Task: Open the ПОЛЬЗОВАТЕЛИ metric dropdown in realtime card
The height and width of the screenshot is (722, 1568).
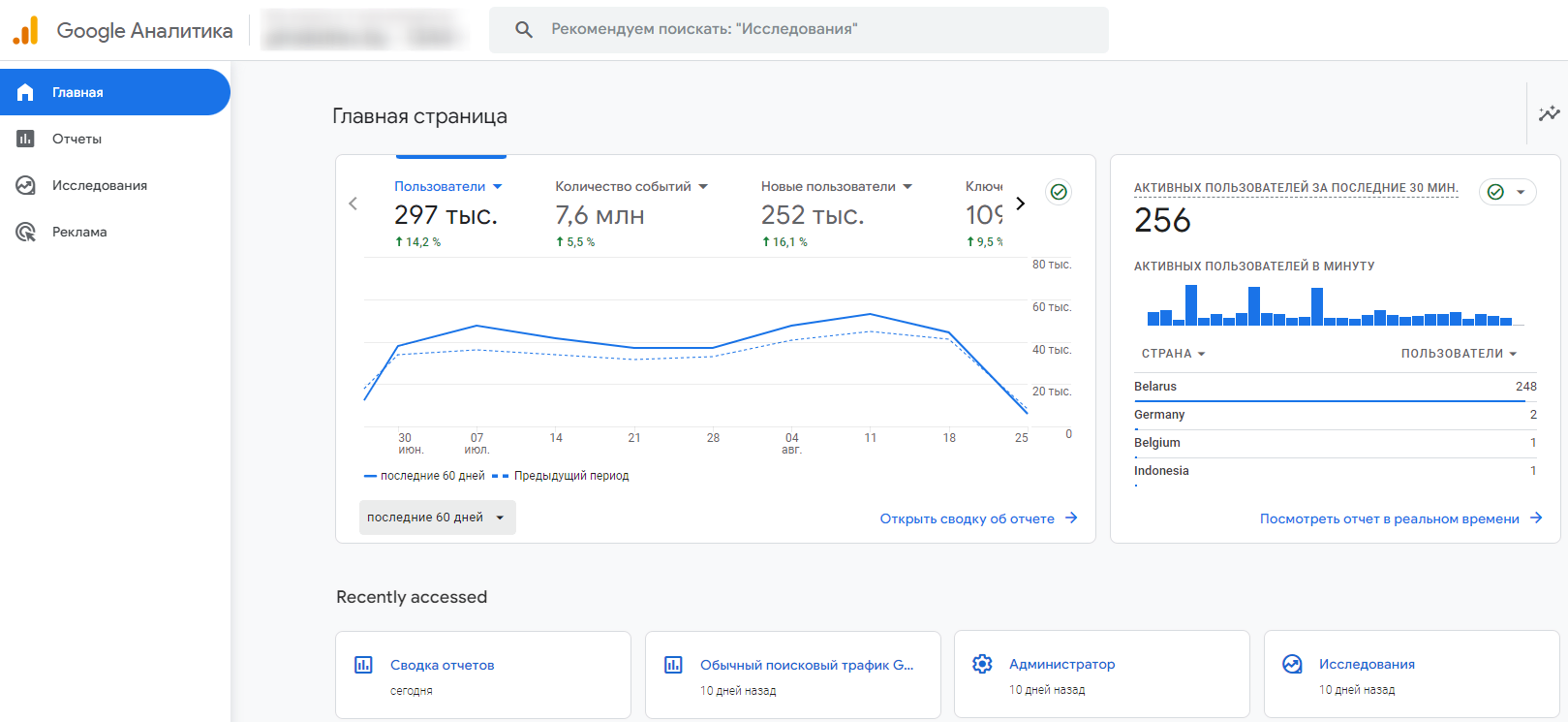Action: click(x=1460, y=354)
